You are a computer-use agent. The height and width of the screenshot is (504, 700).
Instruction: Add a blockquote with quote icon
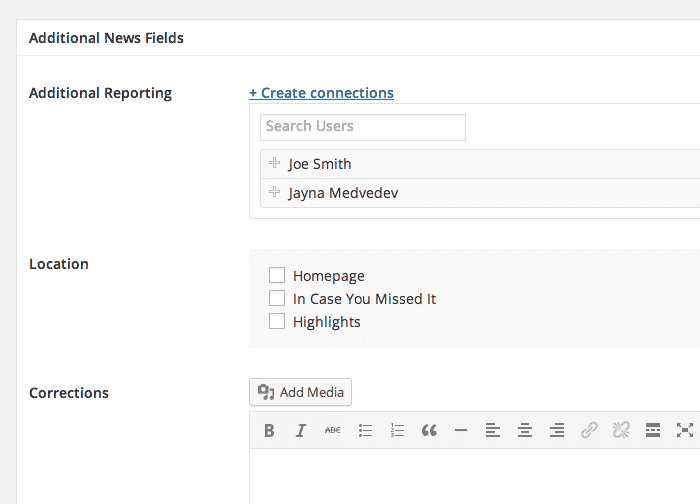tap(429, 430)
